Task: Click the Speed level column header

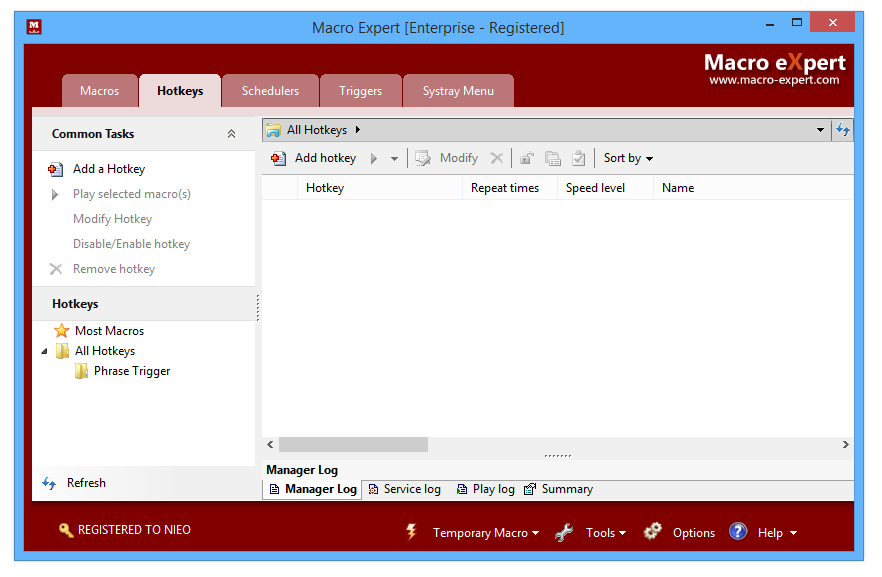Action: click(x=605, y=188)
